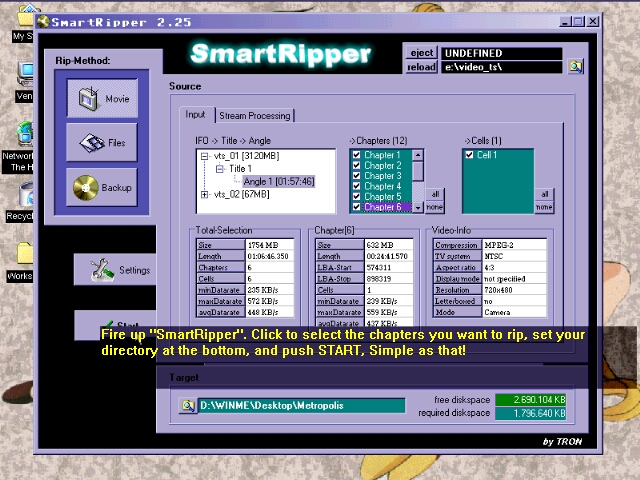The height and width of the screenshot is (480, 640).
Task: Click the vts_02 [67MB] tree label
Action: 242,194
